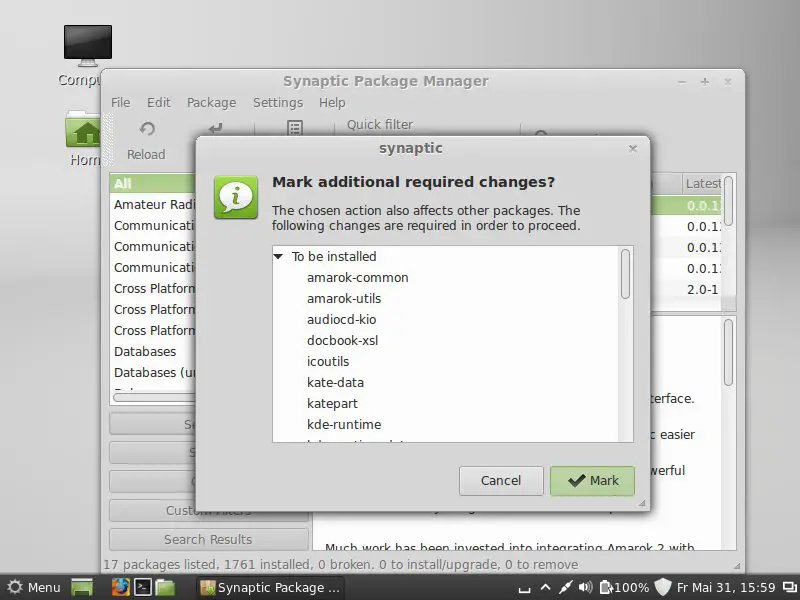This screenshot has width=800, height=600.
Task: Click the clock showing Fr Mai 31, 15:59
Action: [x=726, y=588]
